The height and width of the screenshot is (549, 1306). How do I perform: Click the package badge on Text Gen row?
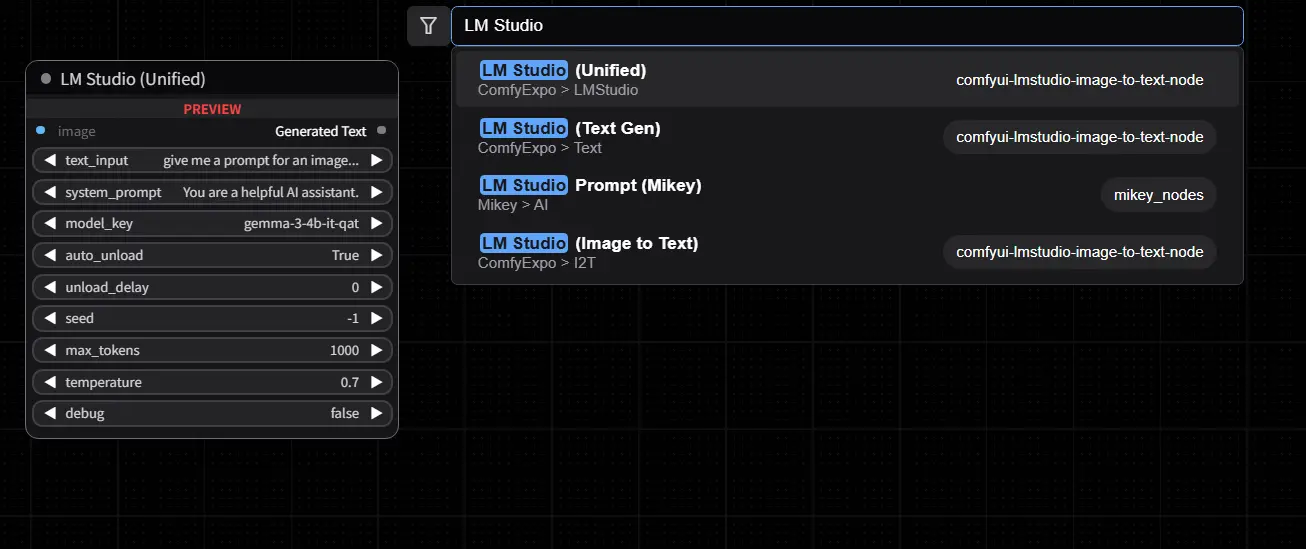1080,137
